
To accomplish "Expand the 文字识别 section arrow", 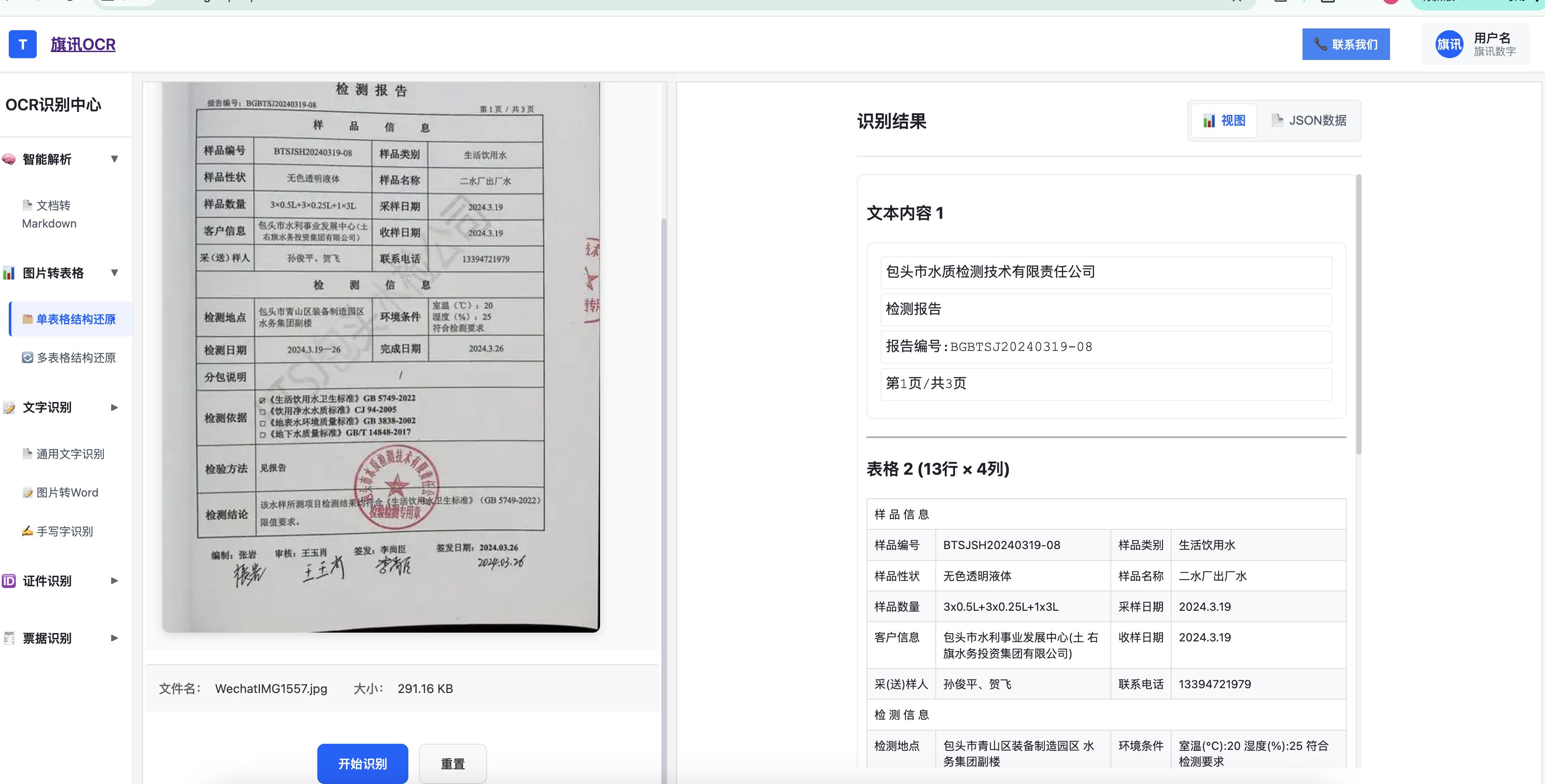I will tap(115, 408).
